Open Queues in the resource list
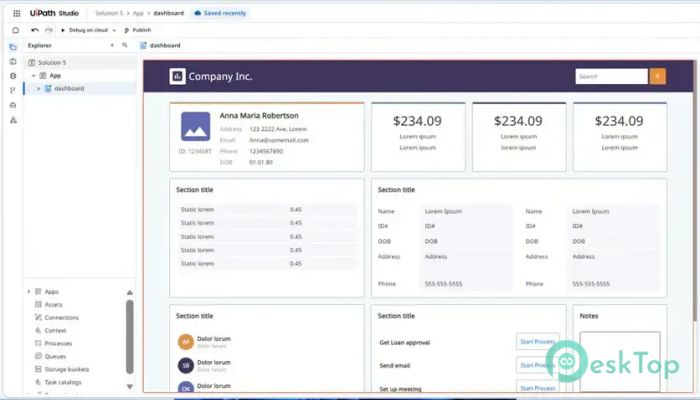The width and height of the screenshot is (700, 400). 55,356
